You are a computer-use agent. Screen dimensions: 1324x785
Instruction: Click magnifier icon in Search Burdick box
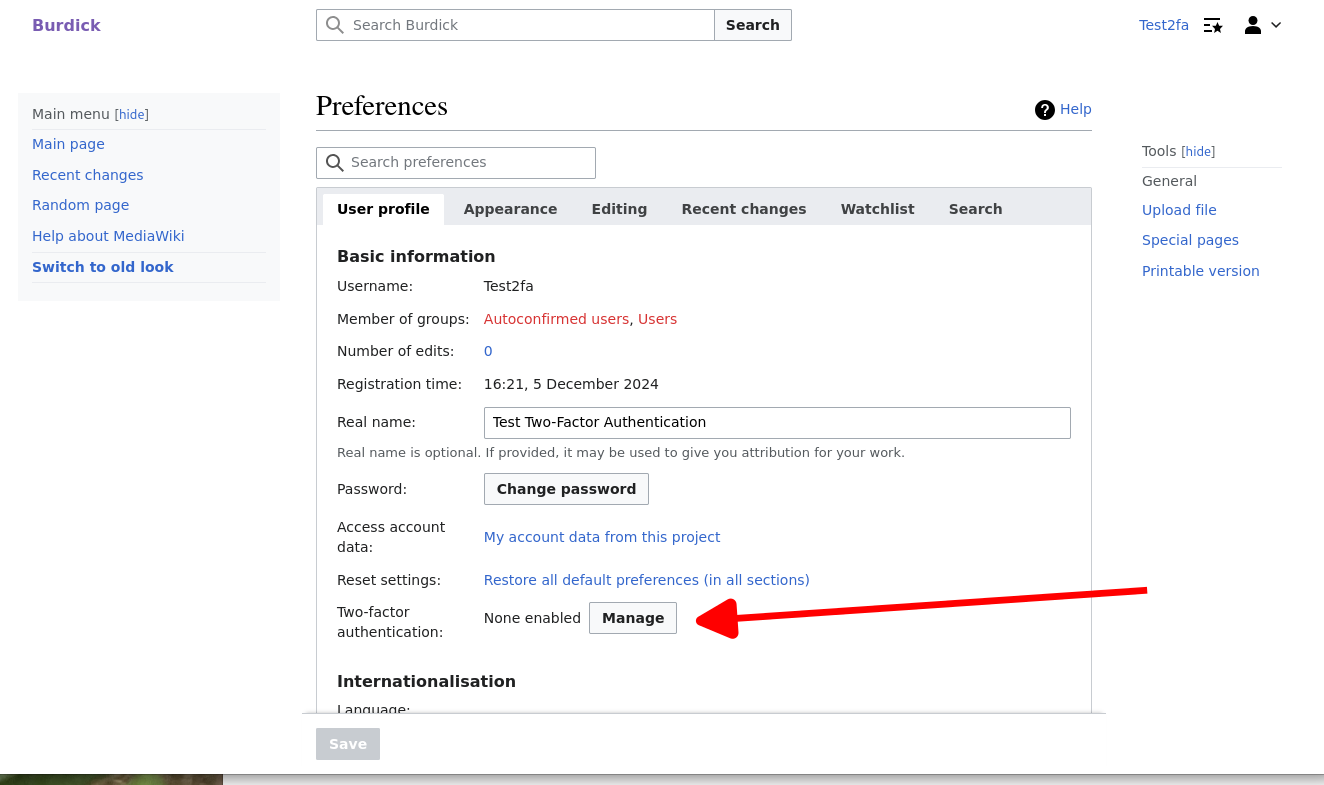coord(335,25)
